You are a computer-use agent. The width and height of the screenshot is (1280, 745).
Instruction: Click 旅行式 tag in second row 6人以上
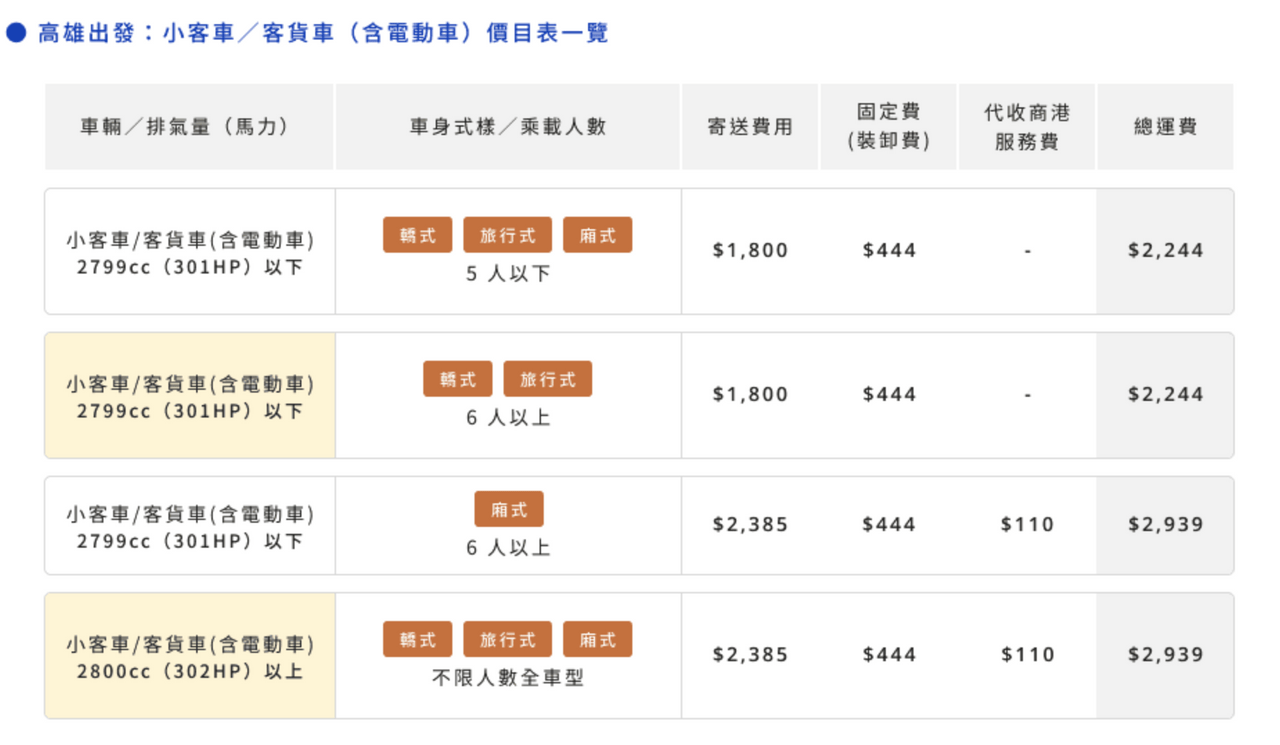click(548, 379)
